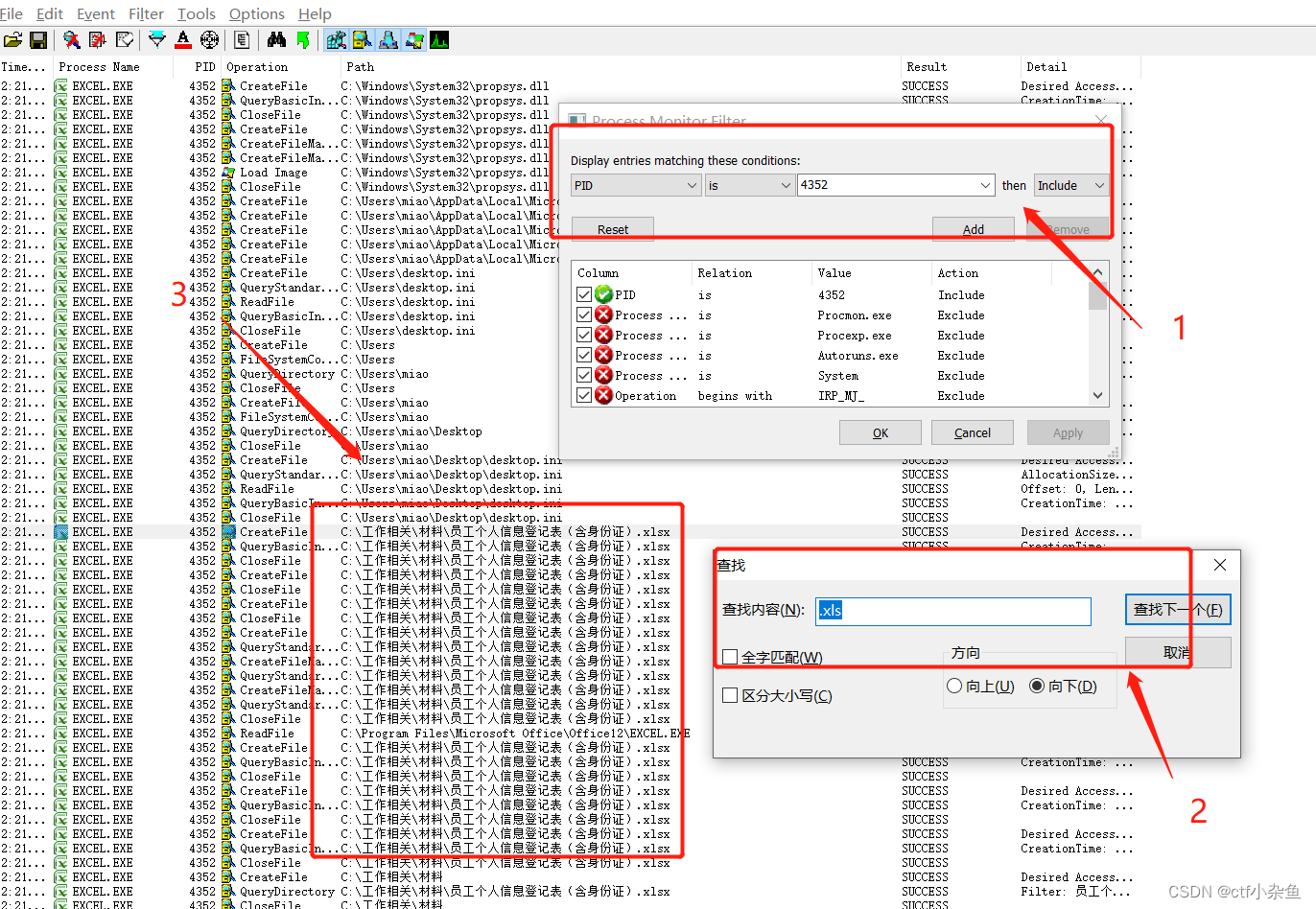Toggle the Capture magnifier toolbar icon
This screenshot has width=1316, height=909.
click(72, 40)
